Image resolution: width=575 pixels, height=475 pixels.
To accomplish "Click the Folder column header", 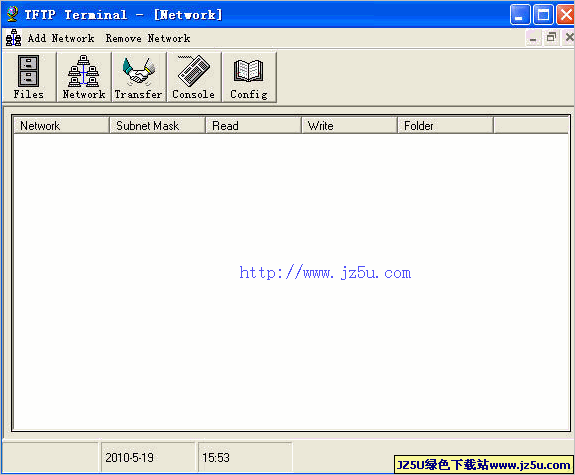I will [446, 125].
